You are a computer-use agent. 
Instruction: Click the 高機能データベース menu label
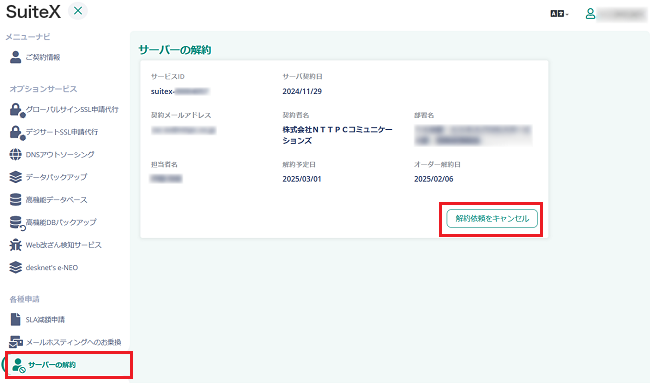point(56,200)
